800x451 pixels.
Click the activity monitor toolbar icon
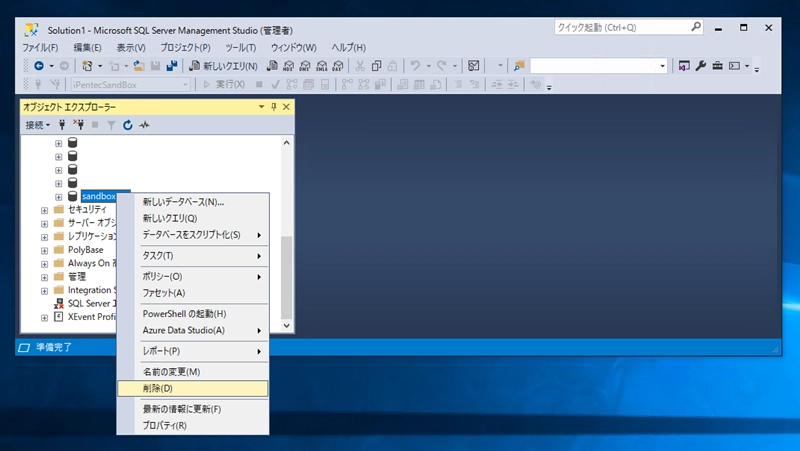tap(473, 66)
